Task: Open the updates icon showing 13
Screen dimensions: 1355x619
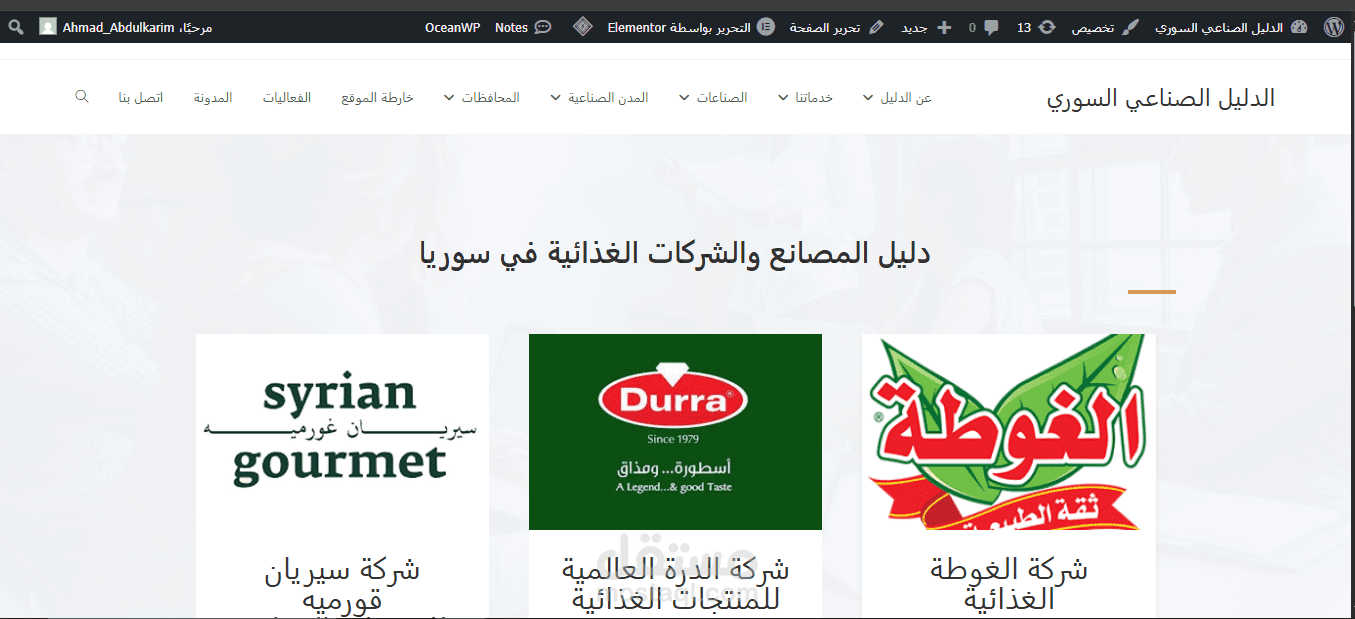Action: tap(1037, 26)
